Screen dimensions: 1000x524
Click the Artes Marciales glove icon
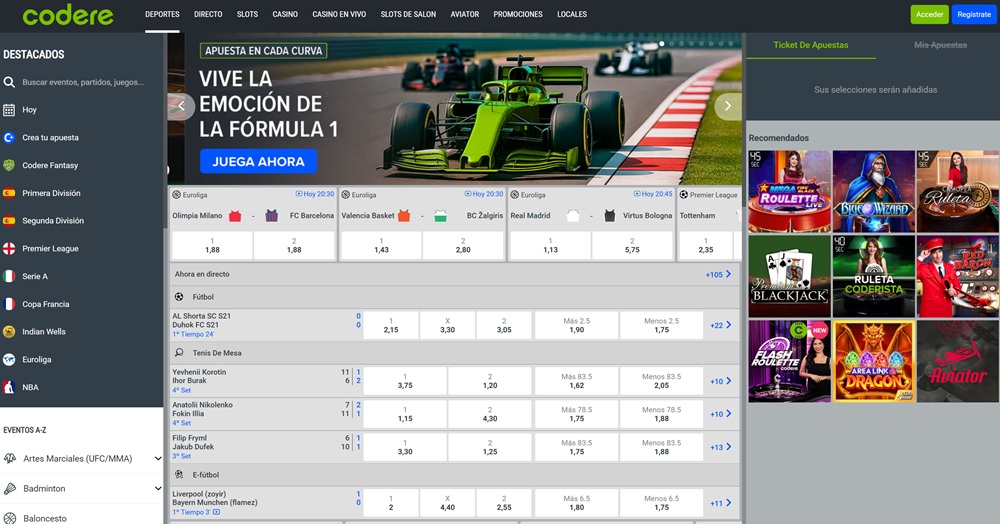pyautogui.click(x=10, y=458)
